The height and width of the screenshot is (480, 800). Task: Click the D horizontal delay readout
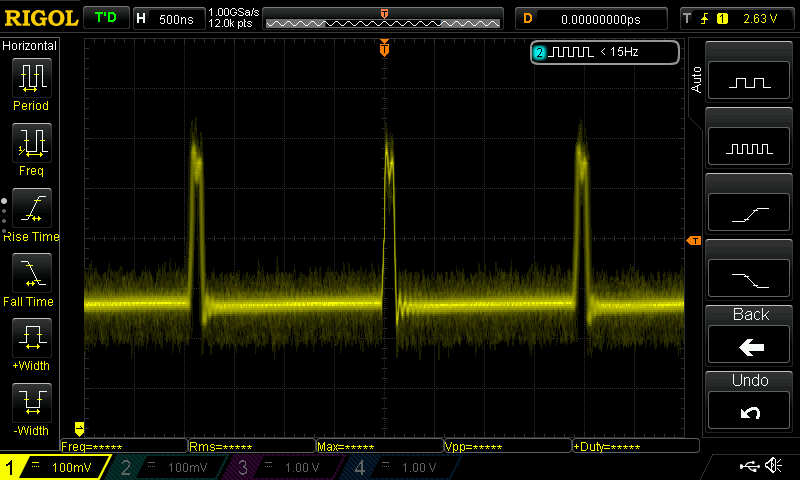pos(591,19)
